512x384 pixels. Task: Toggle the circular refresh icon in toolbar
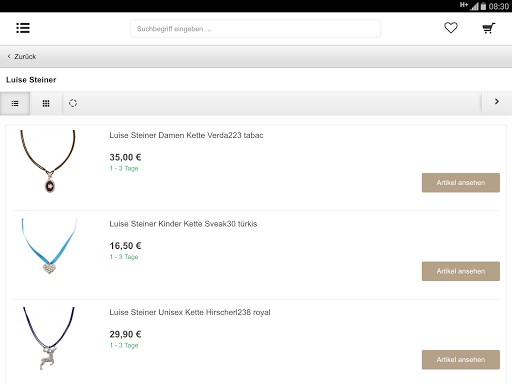pos(73,103)
